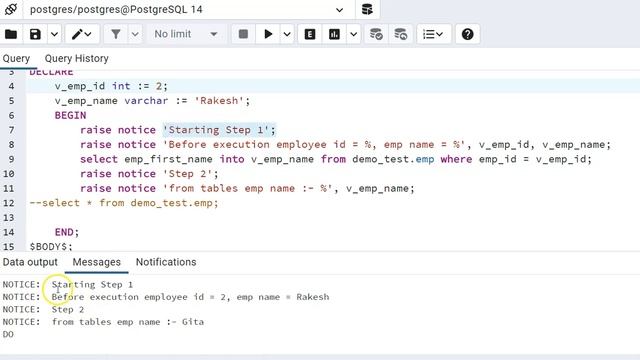Open the macros list menu
Screen dimensions: 640x360
tap(433, 34)
